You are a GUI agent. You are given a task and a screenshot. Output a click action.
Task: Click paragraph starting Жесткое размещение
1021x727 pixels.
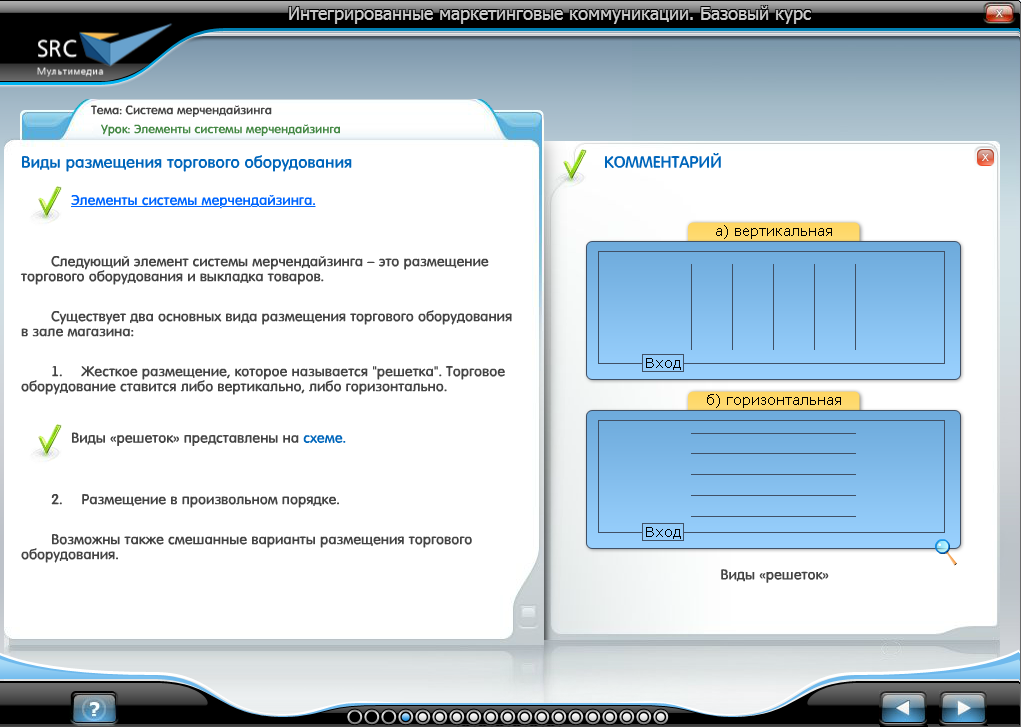tap(263, 379)
